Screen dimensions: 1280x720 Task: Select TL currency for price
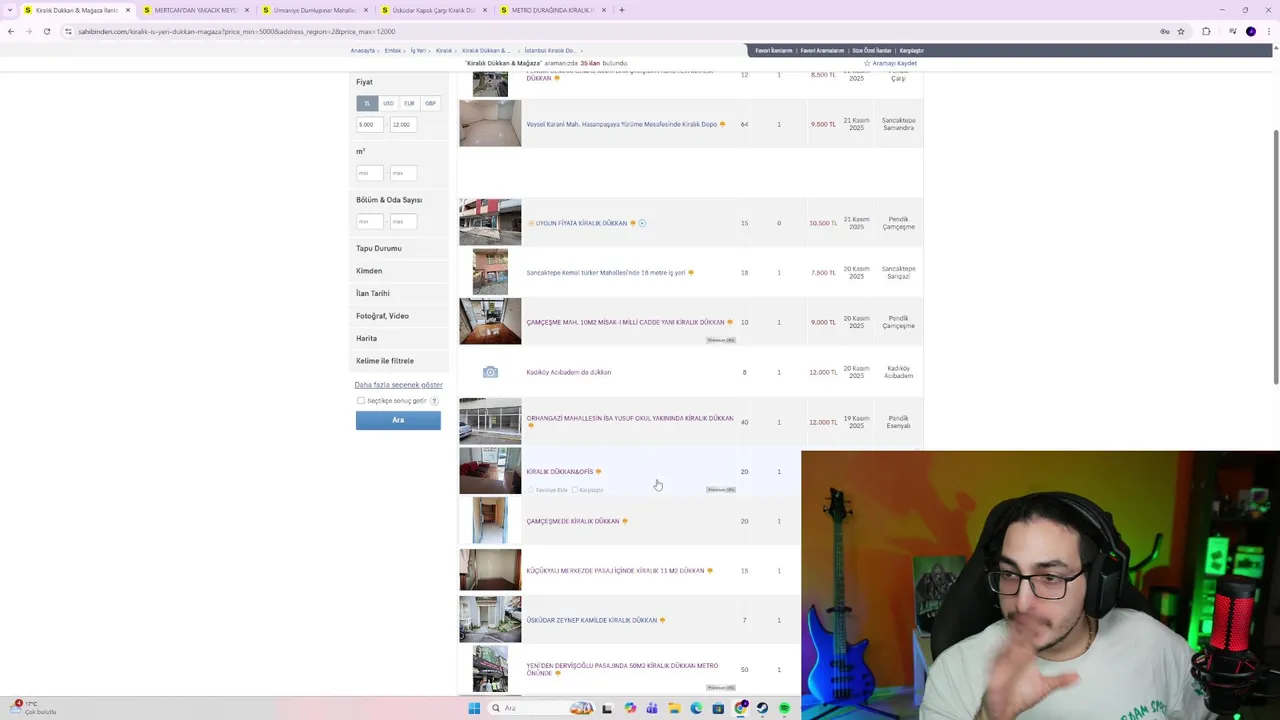pyautogui.click(x=367, y=103)
